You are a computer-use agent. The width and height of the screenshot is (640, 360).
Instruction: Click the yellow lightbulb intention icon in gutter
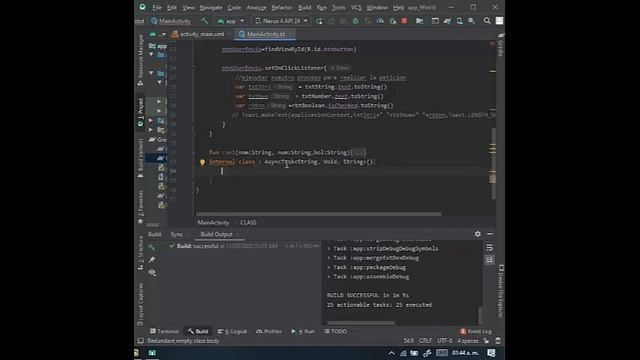[202, 162]
